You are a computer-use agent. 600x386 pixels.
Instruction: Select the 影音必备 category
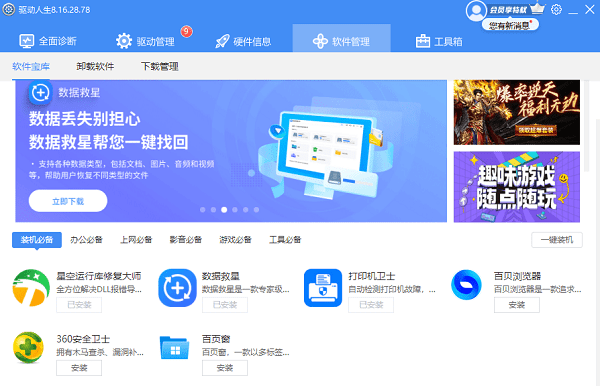click(x=186, y=240)
